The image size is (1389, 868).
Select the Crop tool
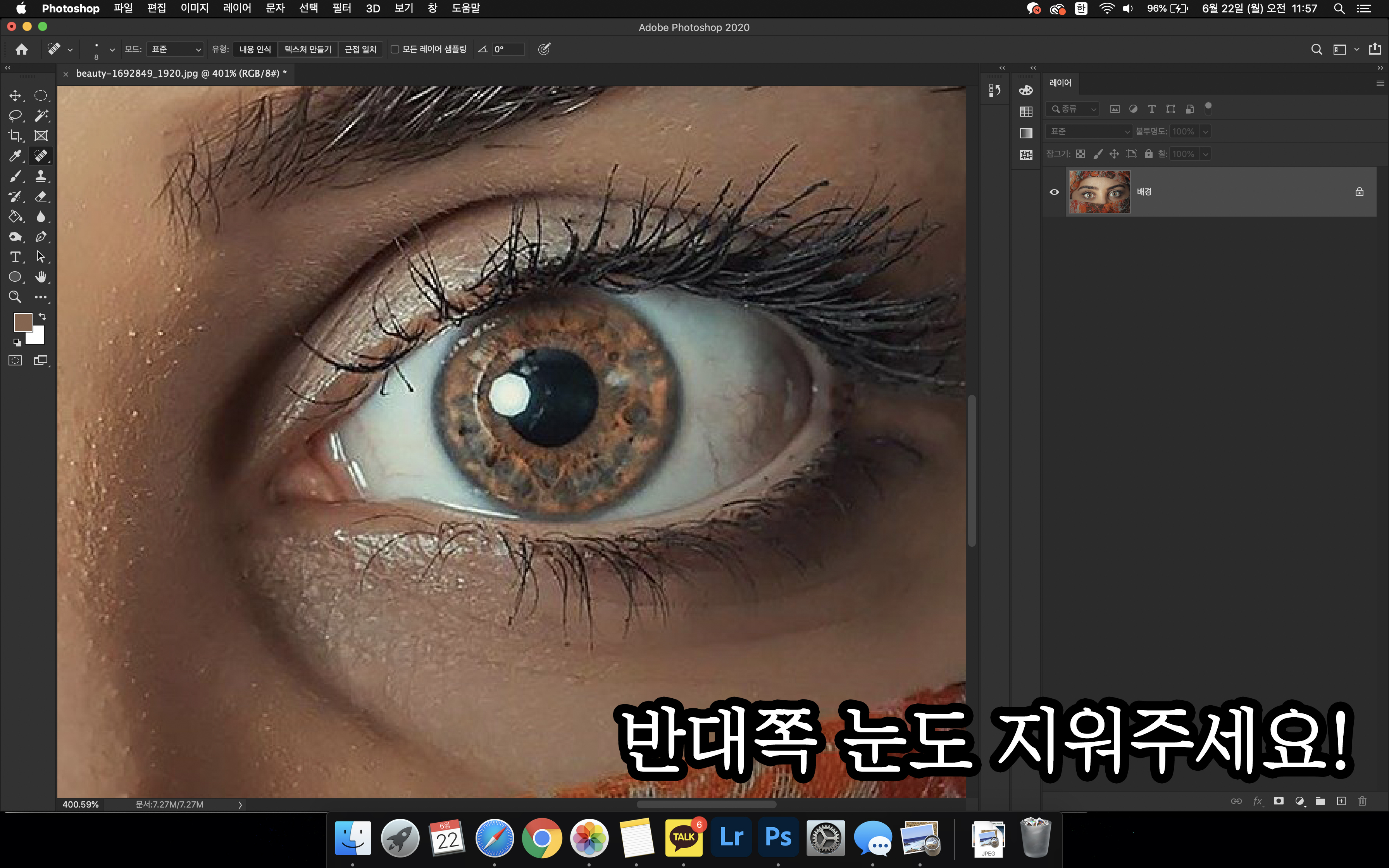point(15,136)
